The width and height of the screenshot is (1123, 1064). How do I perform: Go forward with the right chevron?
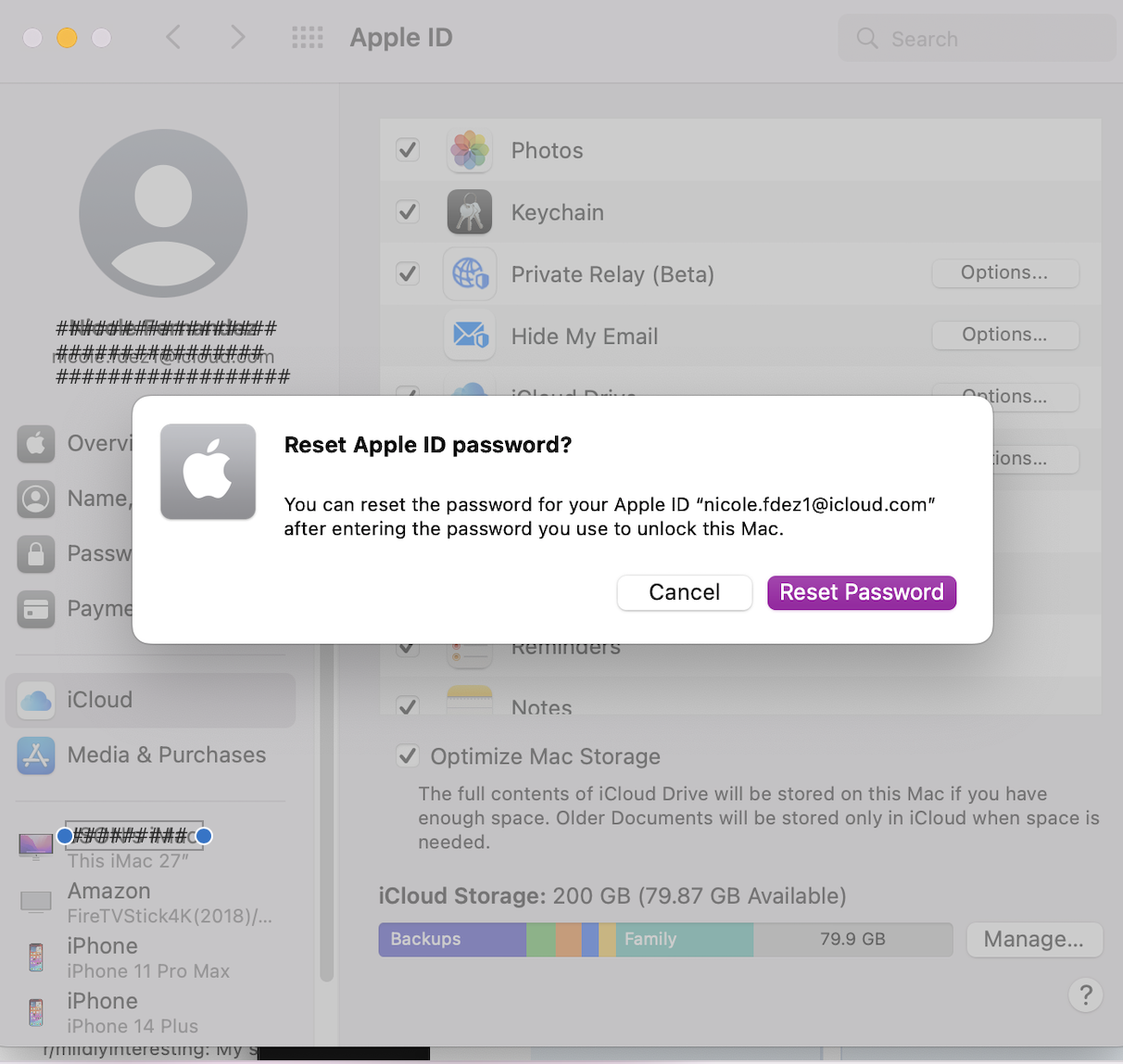pyautogui.click(x=238, y=37)
